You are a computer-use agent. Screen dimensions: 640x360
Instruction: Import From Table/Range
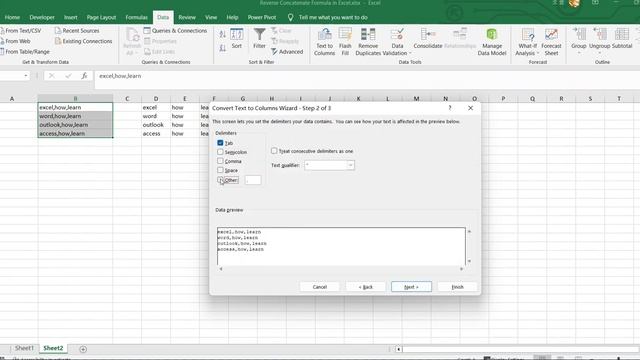click(25, 52)
